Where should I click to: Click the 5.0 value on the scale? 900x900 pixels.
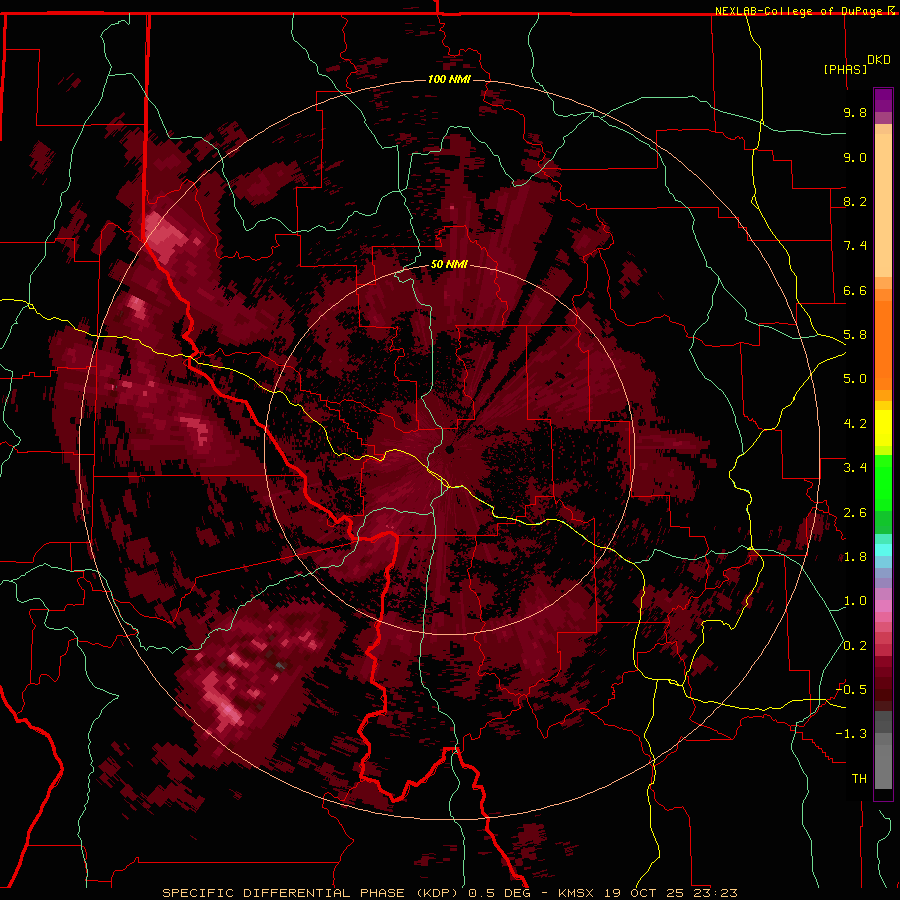point(855,379)
